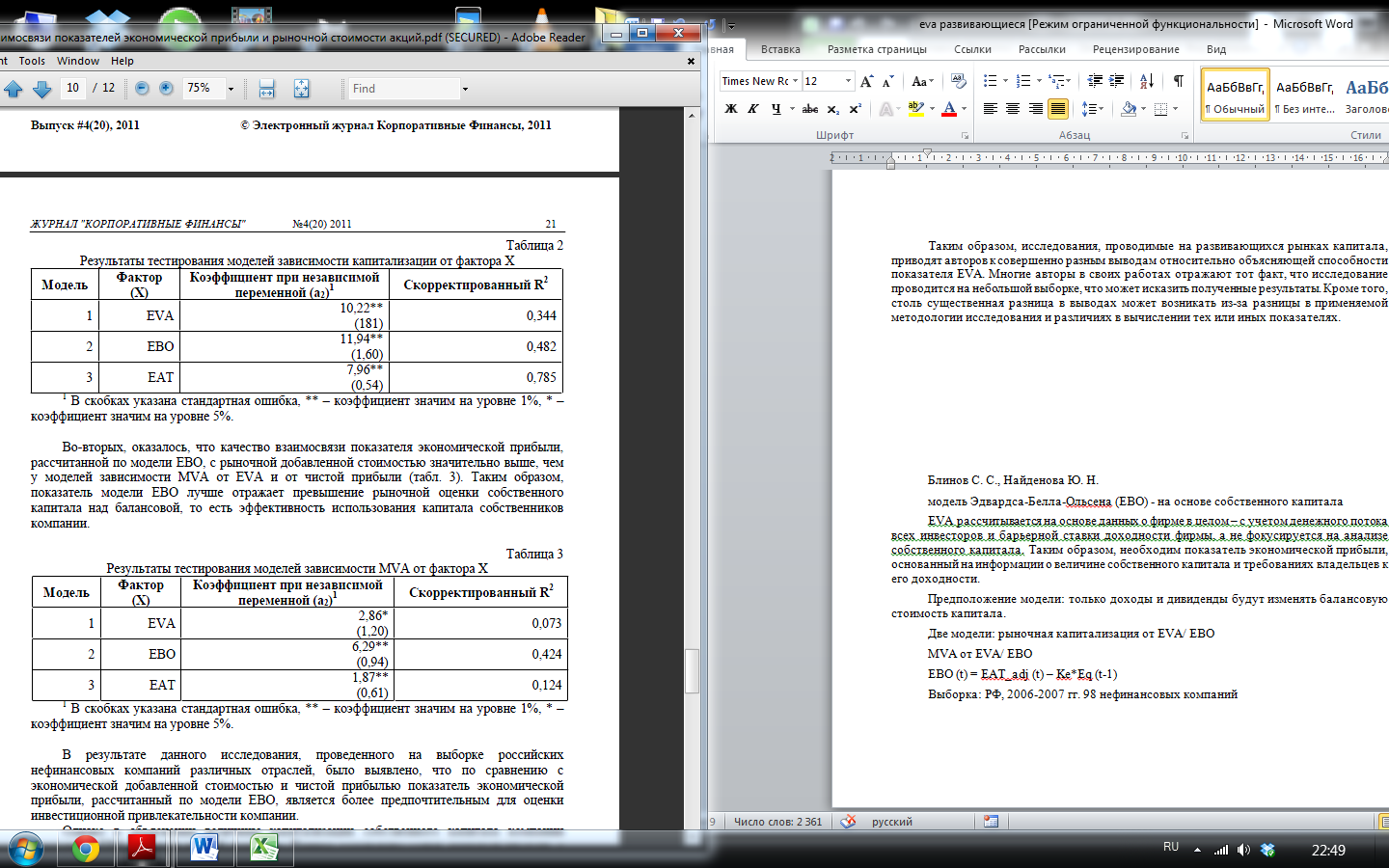Apply the Обычный style
Image resolution: width=1389 pixels, height=868 pixels.
pos(1235,95)
